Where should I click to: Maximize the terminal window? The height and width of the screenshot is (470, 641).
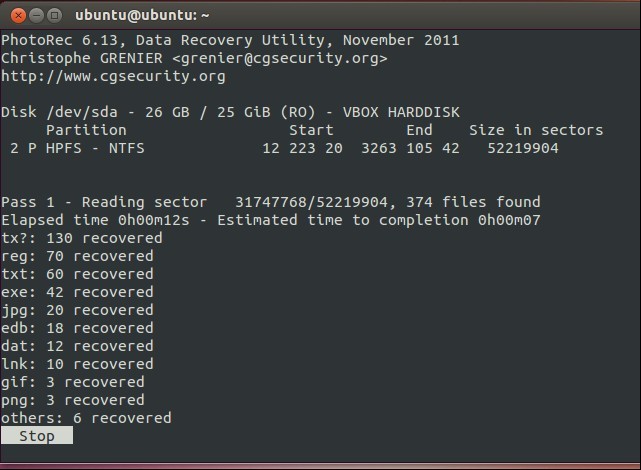point(54,16)
